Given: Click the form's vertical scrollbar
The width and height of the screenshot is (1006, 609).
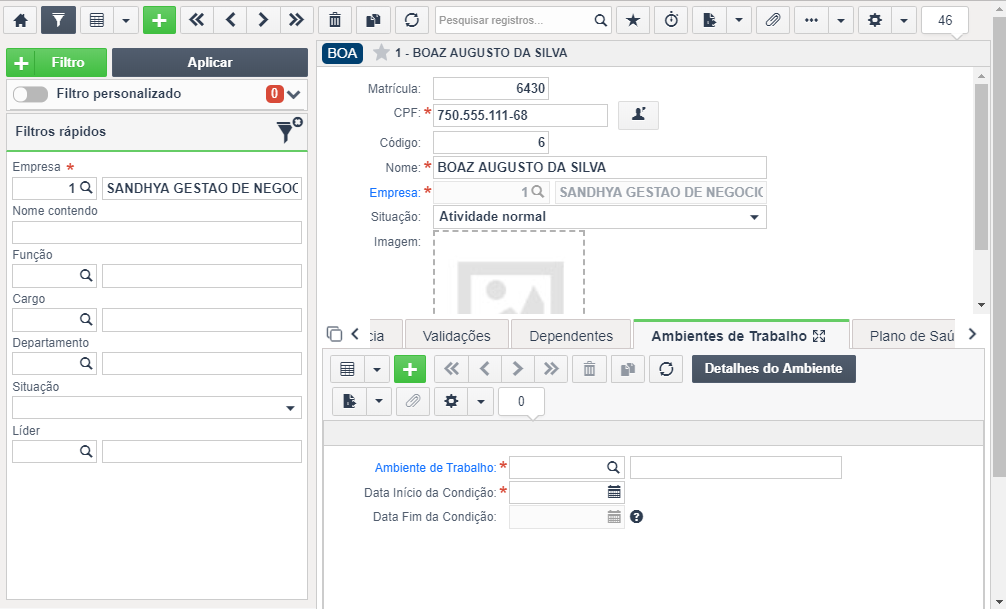Looking at the screenshot, I should tap(981, 167).
